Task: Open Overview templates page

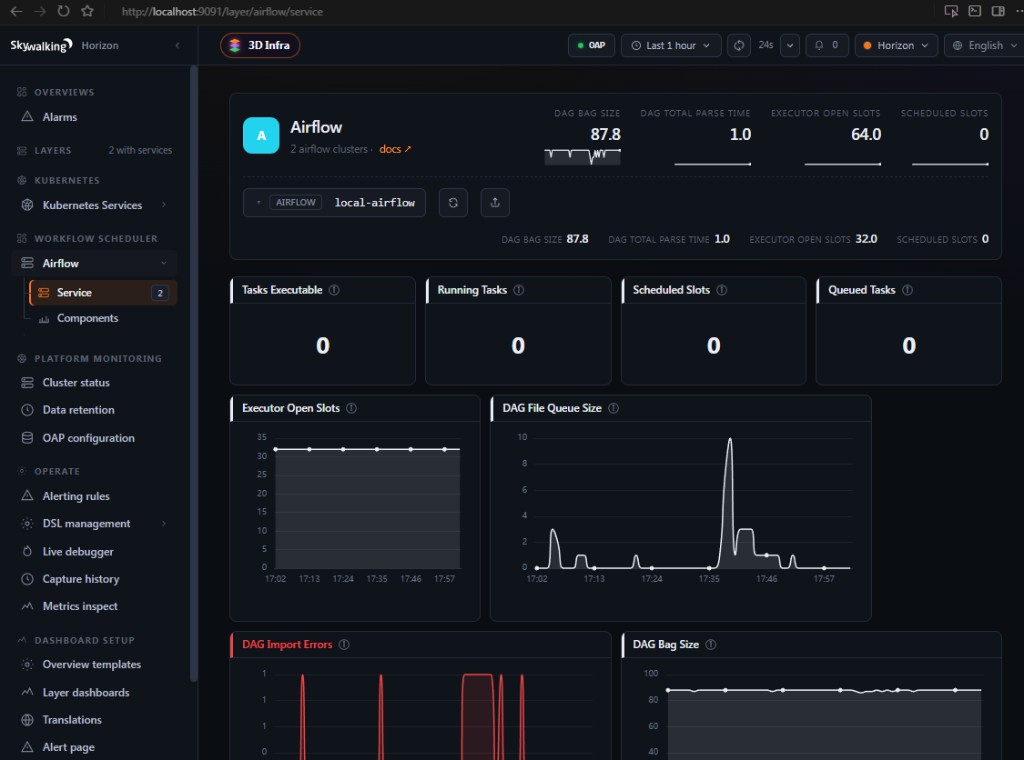Action: (x=95, y=665)
